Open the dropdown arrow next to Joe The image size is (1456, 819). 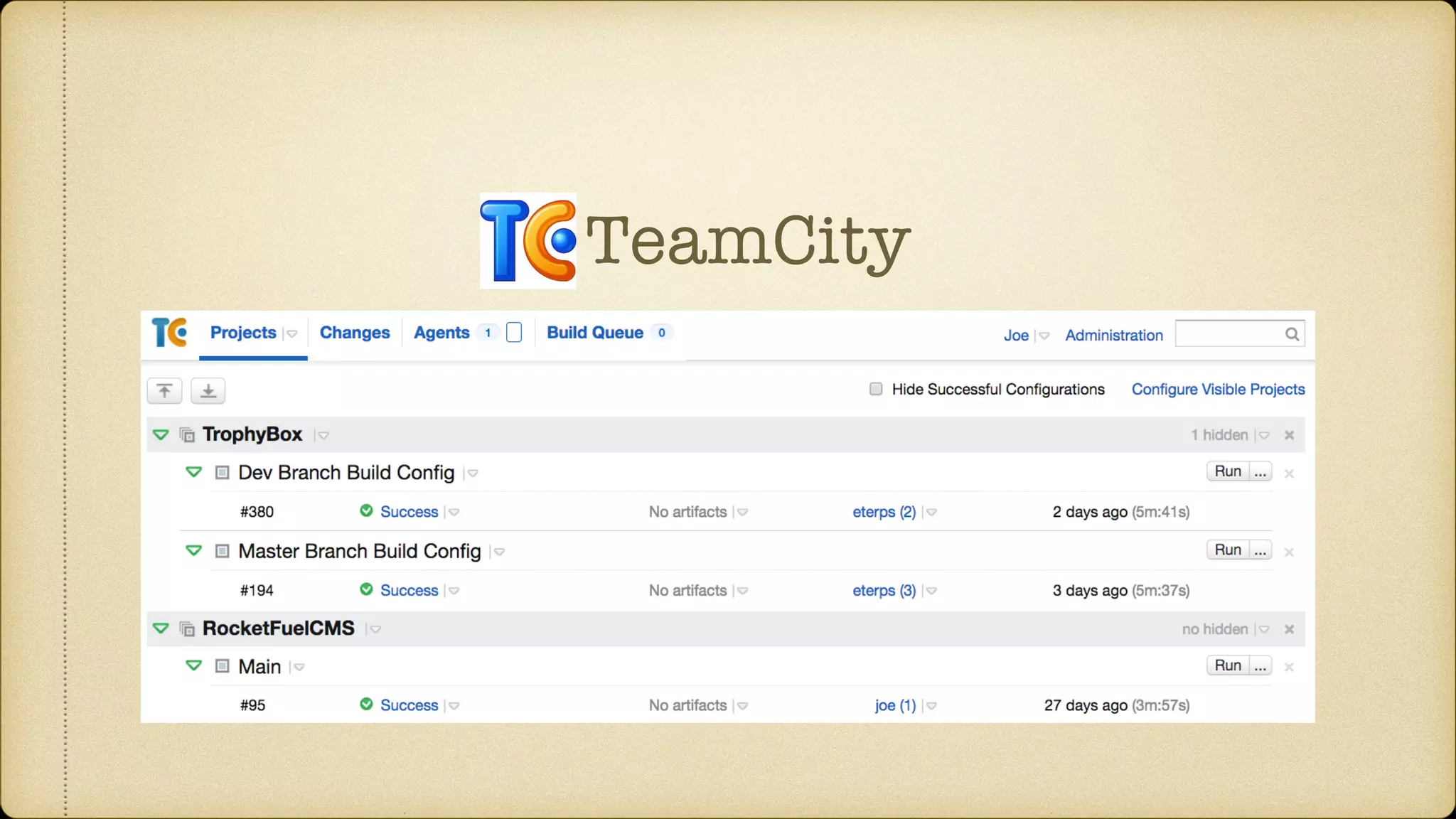coord(1044,336)
